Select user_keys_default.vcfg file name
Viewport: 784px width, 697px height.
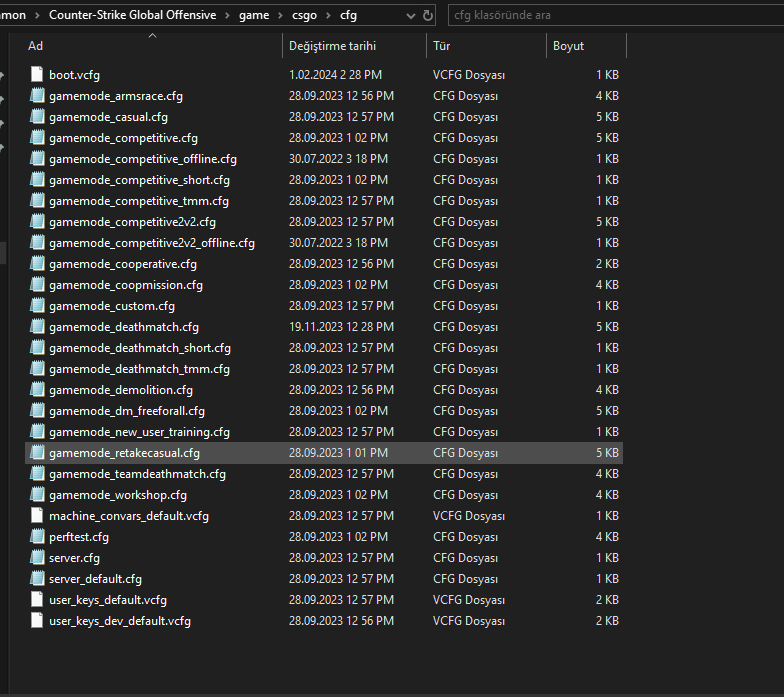click(x=108, y=600)
